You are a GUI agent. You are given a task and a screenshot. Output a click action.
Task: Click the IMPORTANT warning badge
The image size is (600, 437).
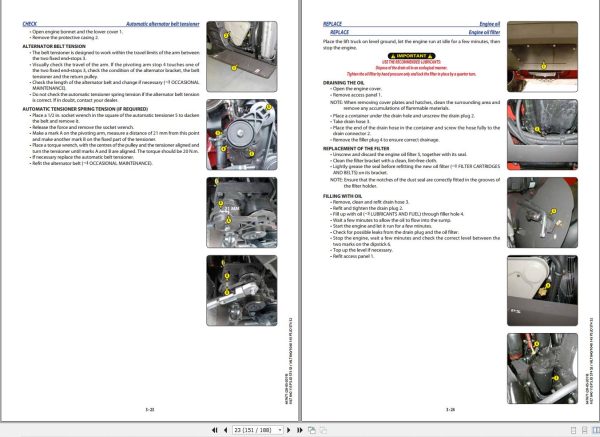pyautogui.click(x=411, y=56)
